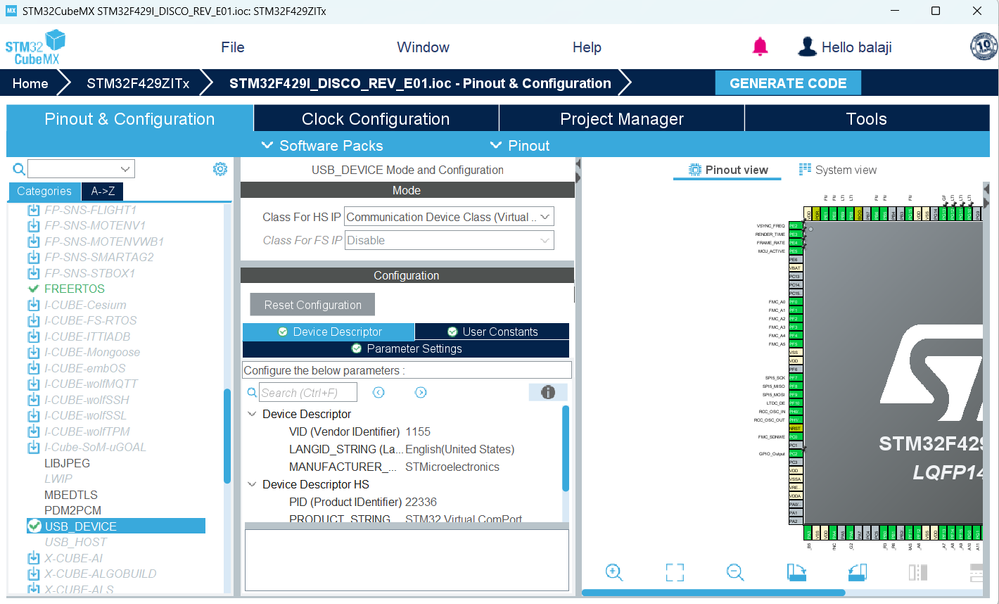999x604 pixels.
Task: Select the Device Descriptor tab
Action: pyautogui.click(x=329, y=331)
